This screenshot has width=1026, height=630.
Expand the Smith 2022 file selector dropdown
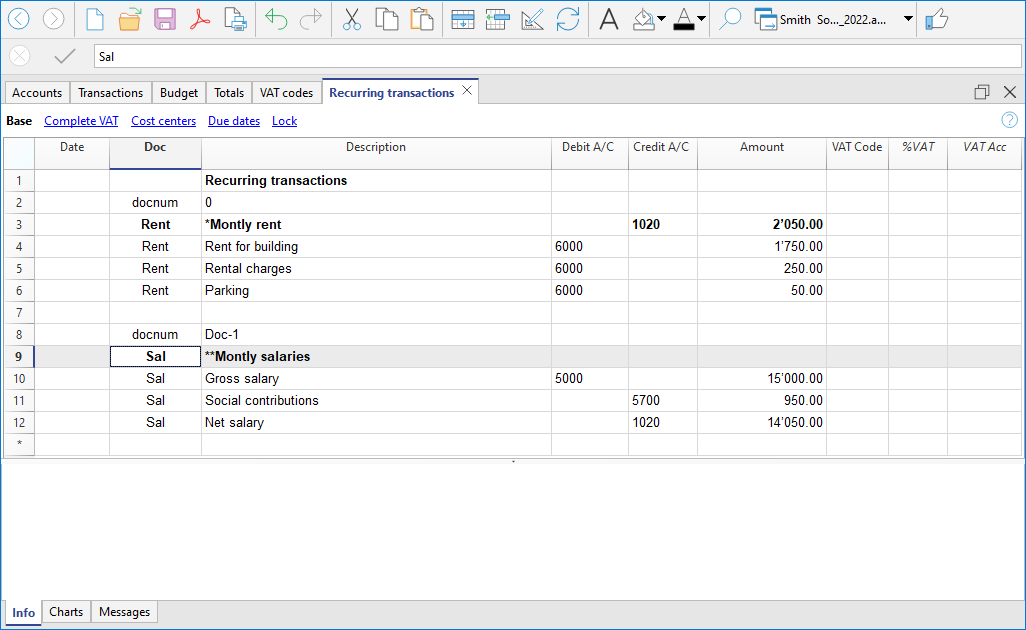click(x=905, y=19)
